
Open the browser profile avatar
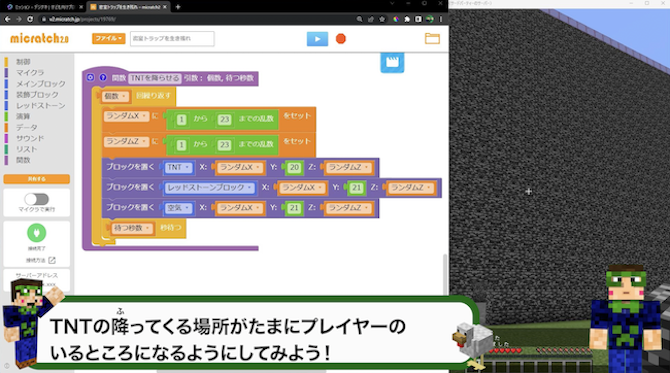pos(429,19)
